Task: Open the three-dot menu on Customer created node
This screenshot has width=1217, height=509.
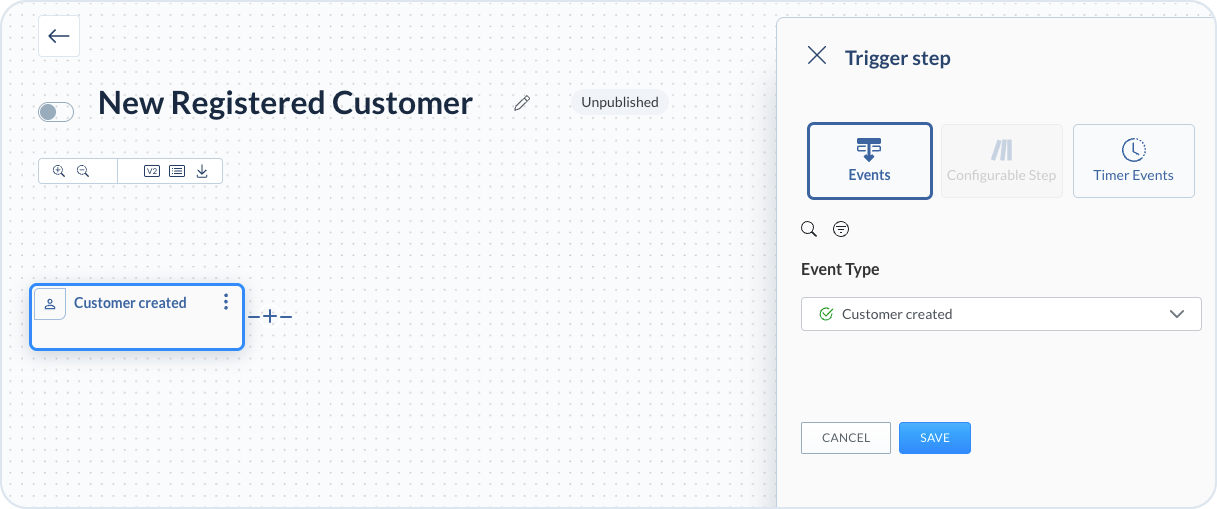Action: (226, 302)
